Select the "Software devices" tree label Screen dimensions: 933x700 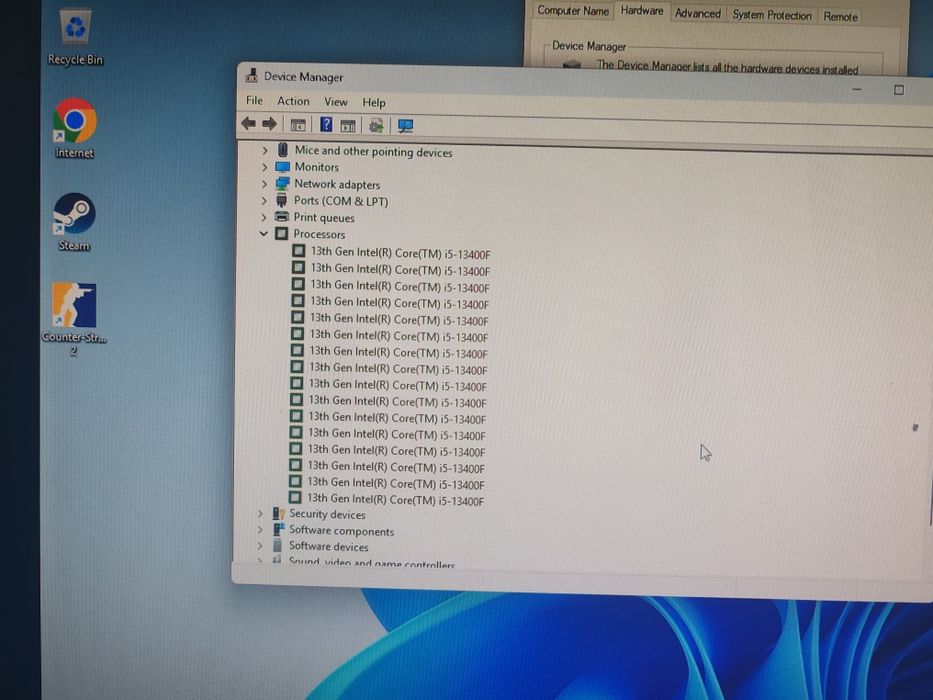(x=328, y=546)
